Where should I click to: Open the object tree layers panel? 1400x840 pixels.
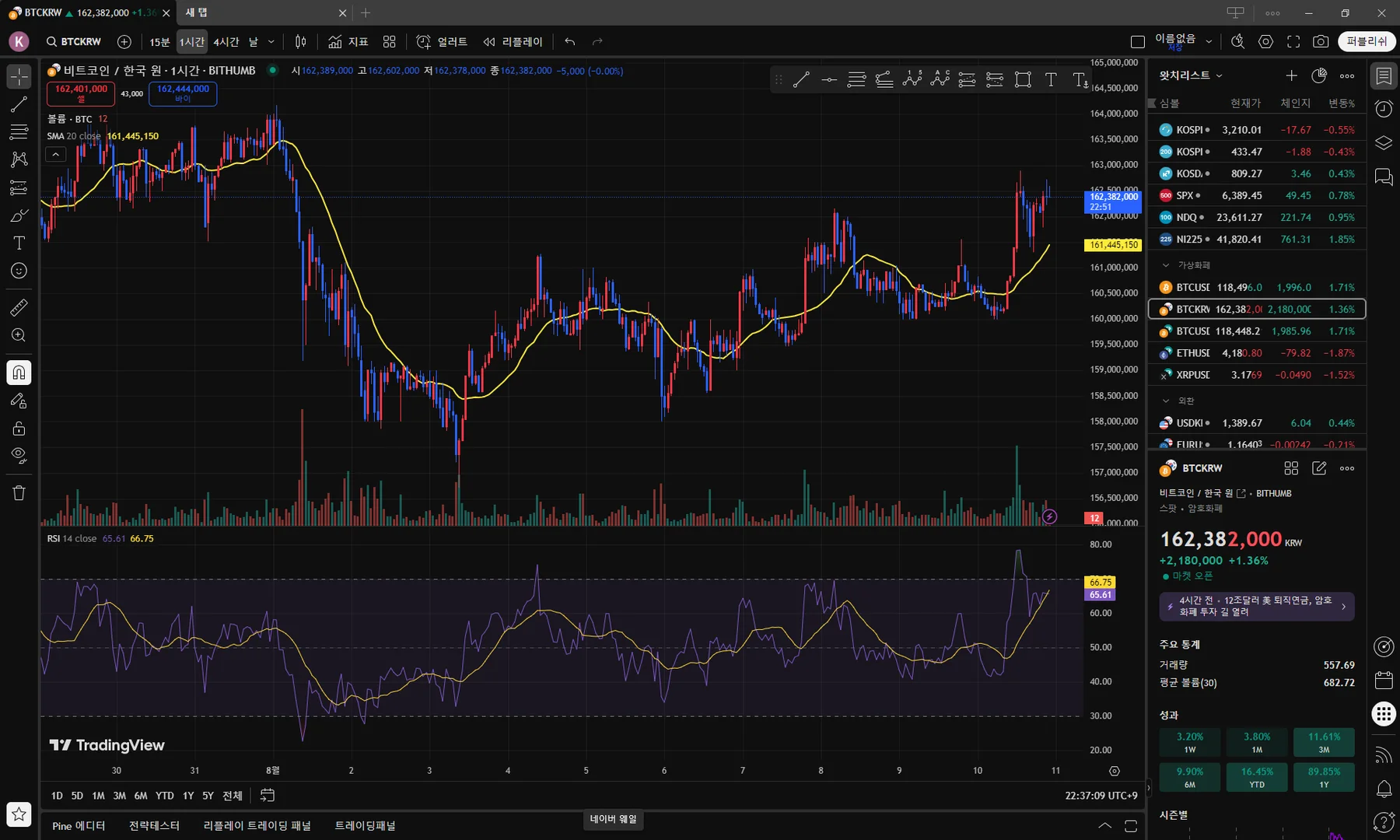pos(1384,143)
